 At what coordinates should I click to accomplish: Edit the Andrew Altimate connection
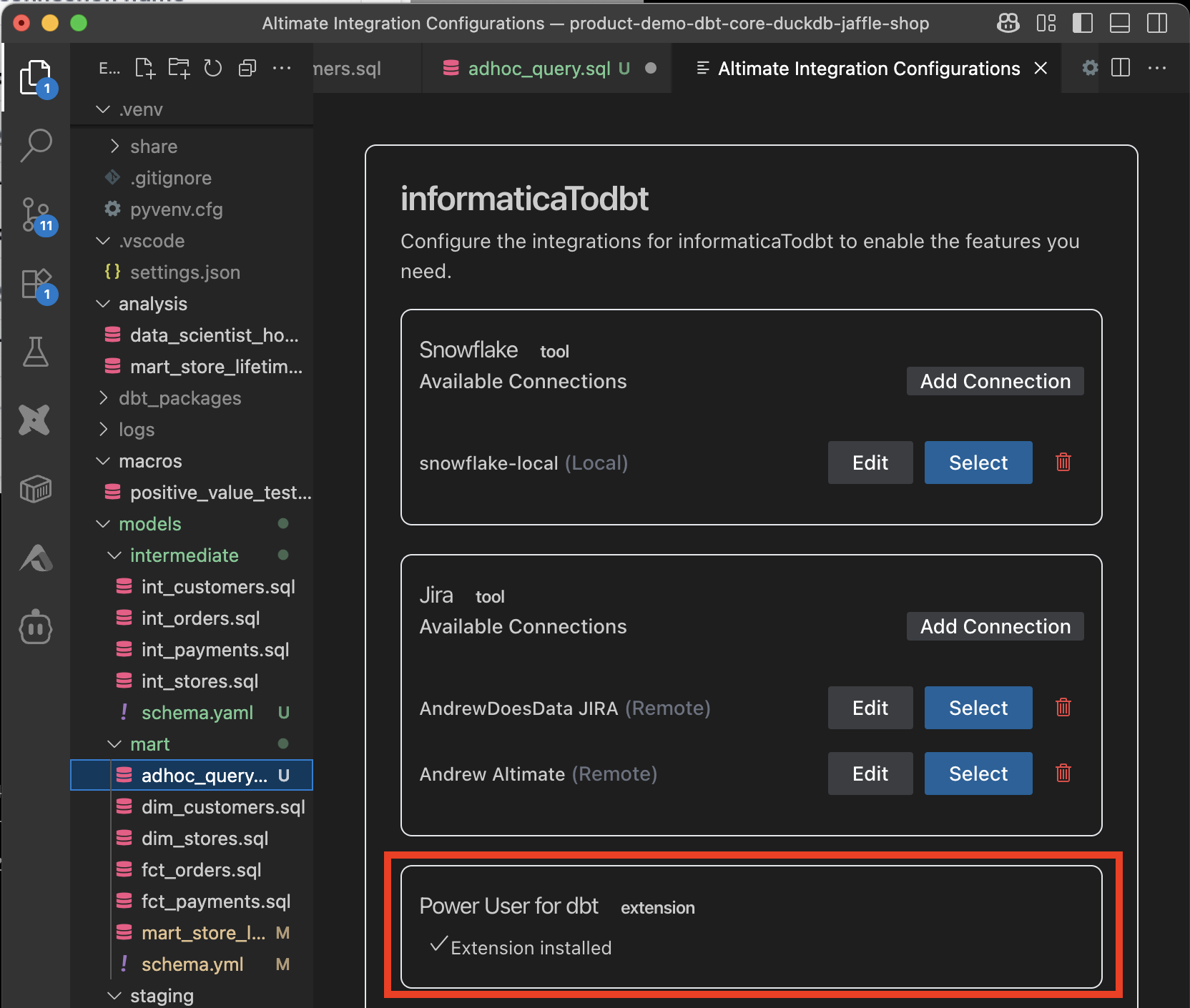point(870,774)
